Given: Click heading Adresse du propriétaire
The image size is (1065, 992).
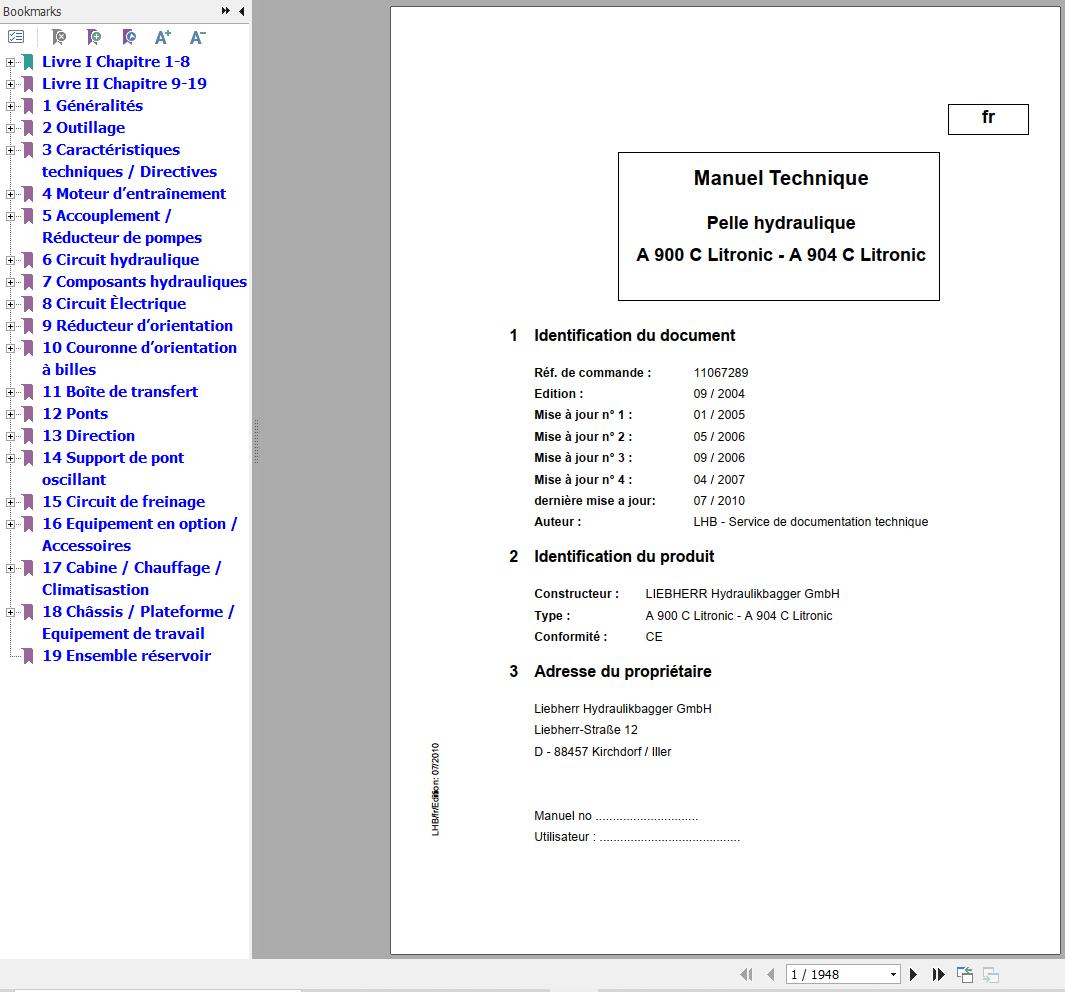Looking at the screenshot, I should tap(622, 672).
